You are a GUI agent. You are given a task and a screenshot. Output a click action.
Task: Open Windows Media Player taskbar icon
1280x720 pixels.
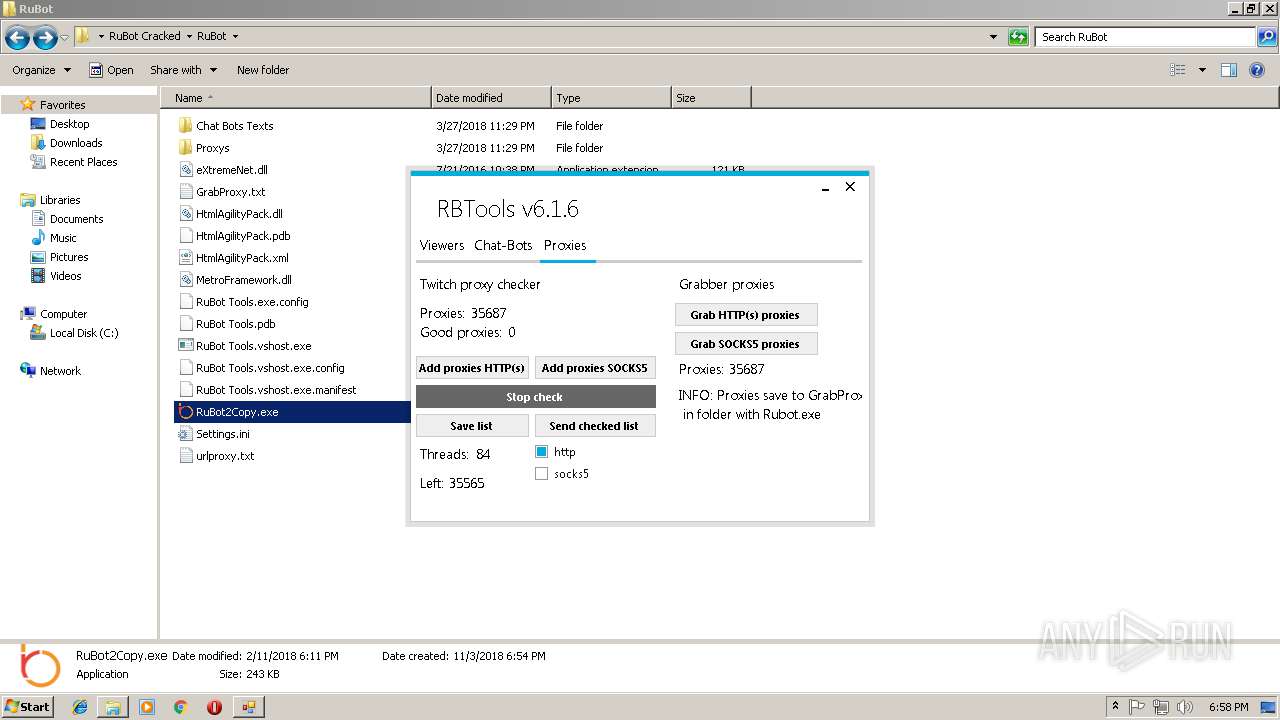coord(147,707)
